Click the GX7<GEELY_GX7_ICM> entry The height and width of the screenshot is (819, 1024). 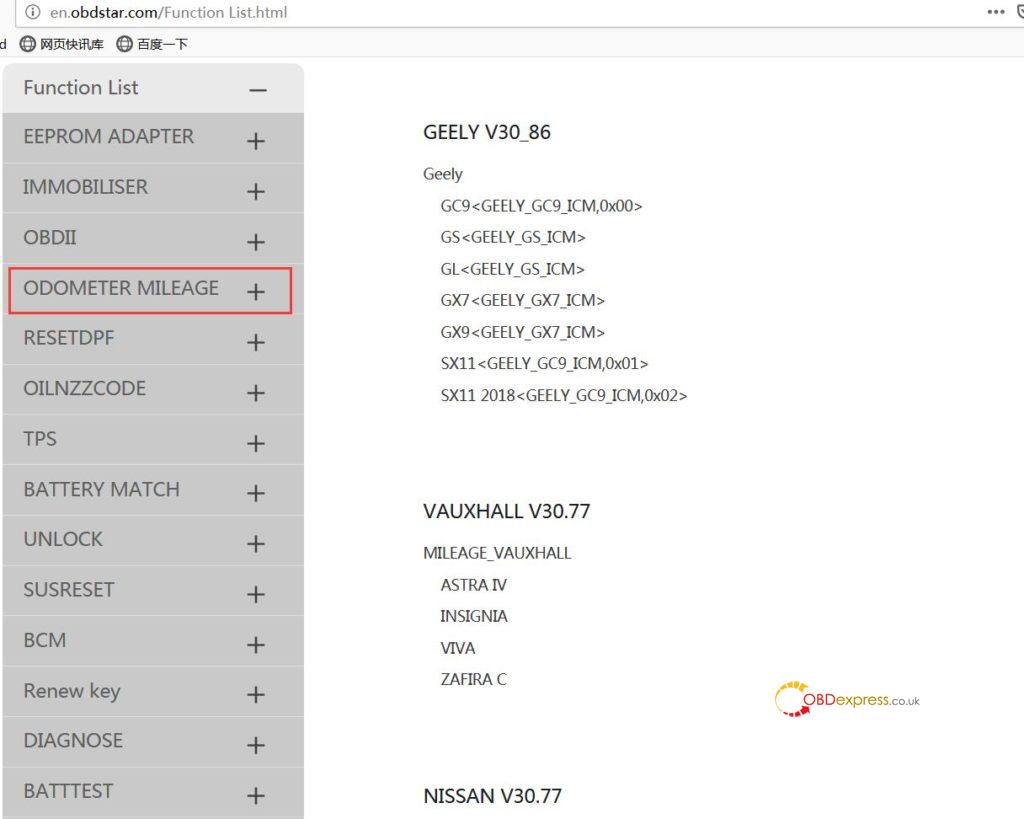click(522, 300)
